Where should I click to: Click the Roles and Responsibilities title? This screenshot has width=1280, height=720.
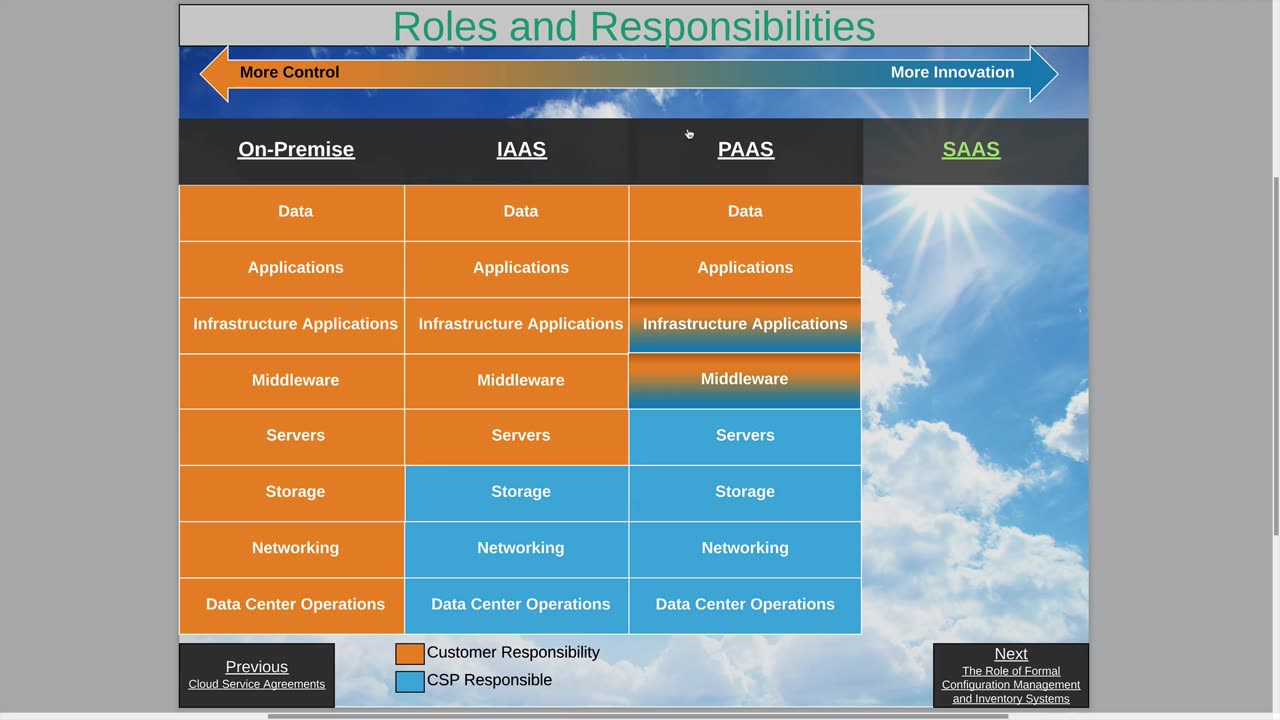(634, 26)
